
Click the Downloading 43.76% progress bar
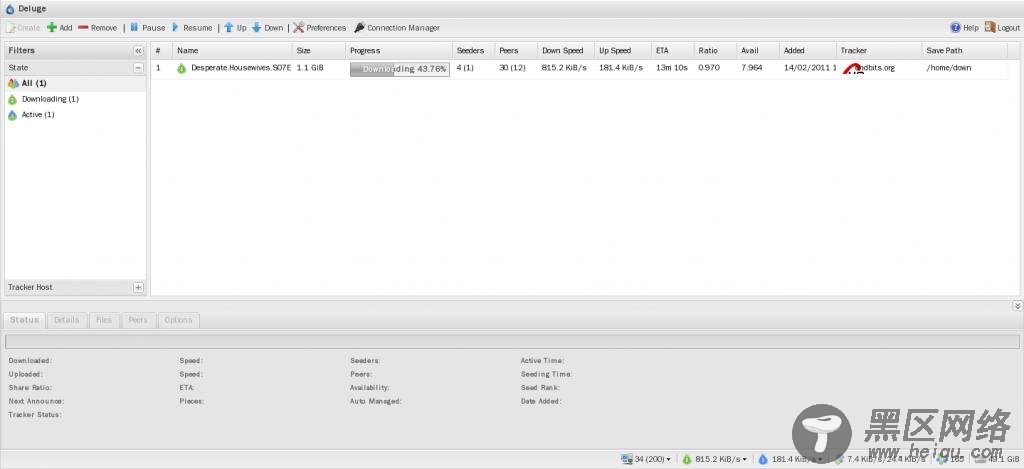(400, 69)
